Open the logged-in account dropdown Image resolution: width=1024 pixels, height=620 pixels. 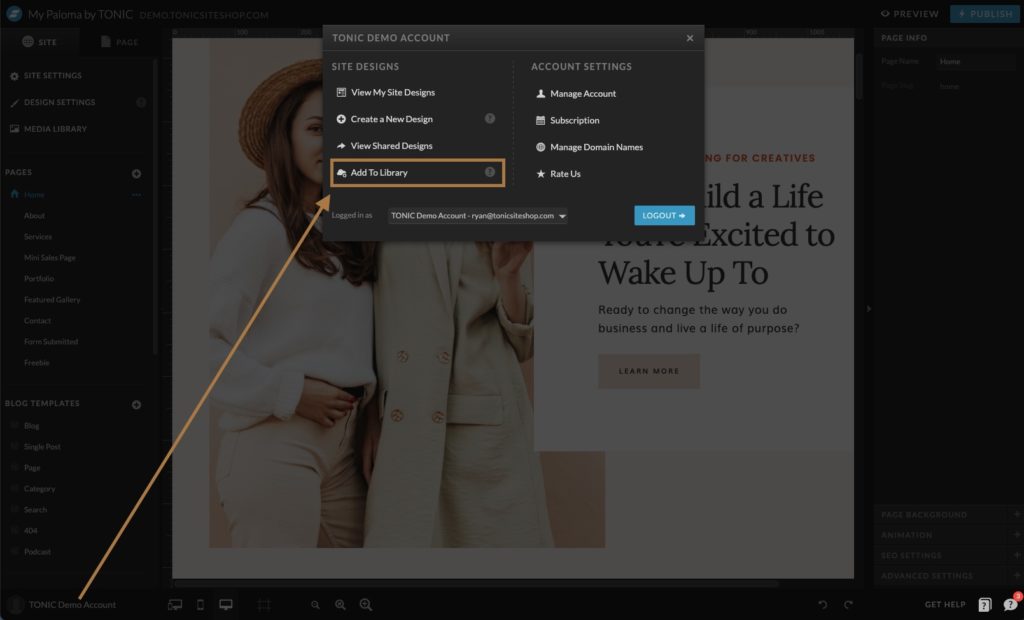[477, 215]
